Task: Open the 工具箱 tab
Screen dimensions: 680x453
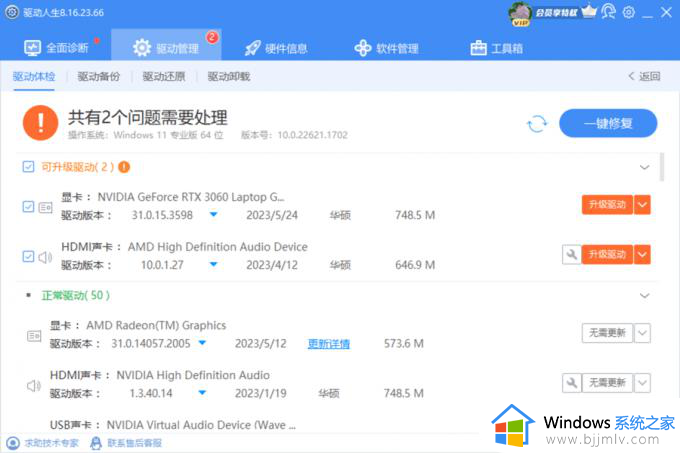Action: (497, 48)
